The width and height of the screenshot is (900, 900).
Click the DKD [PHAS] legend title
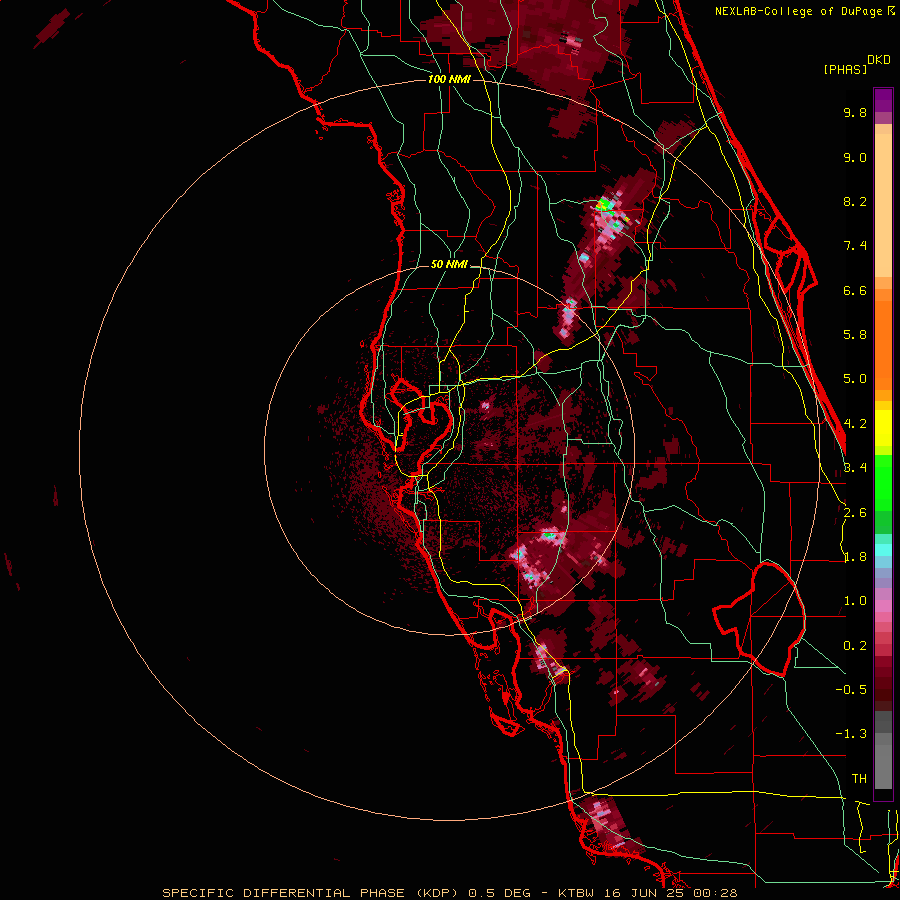(856, 64)
